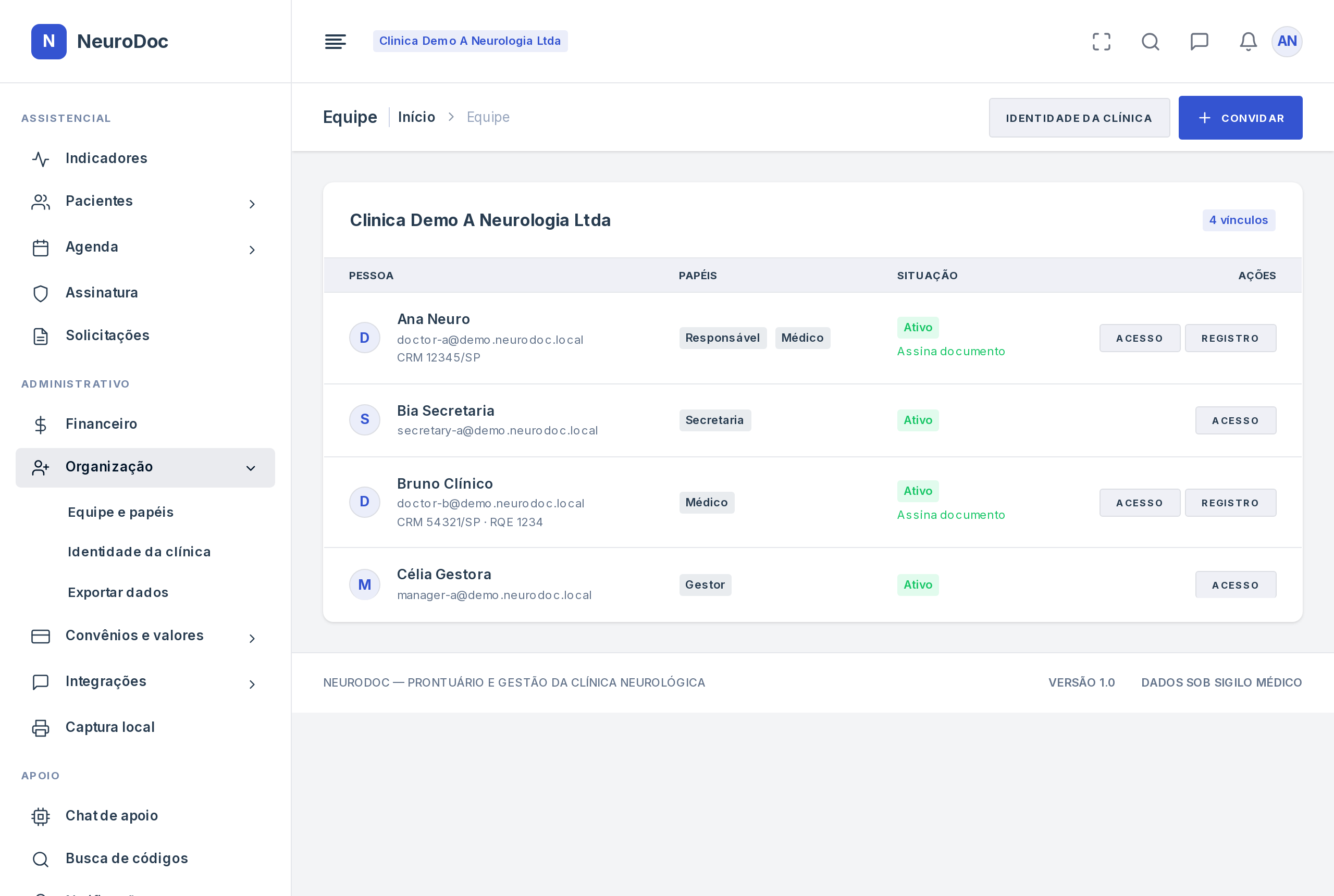
Task: Open search with the magnifier icon in header
Action: 1151,41
